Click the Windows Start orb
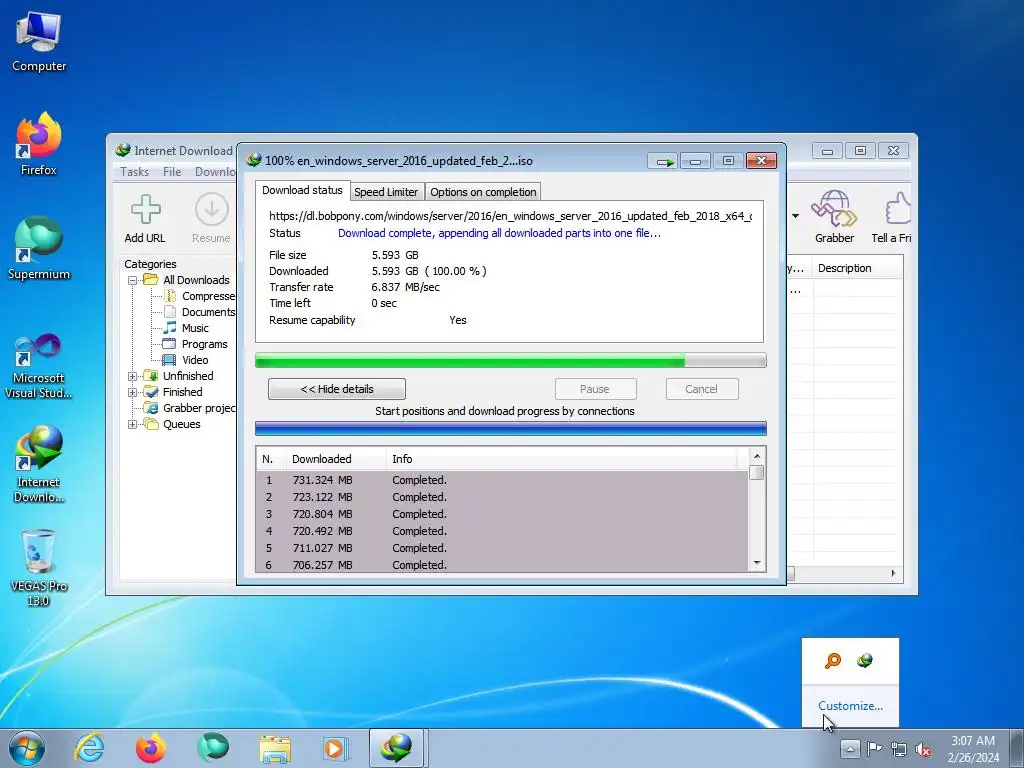Viewport: 1024px width, 768px height. (x=27, y=748)
